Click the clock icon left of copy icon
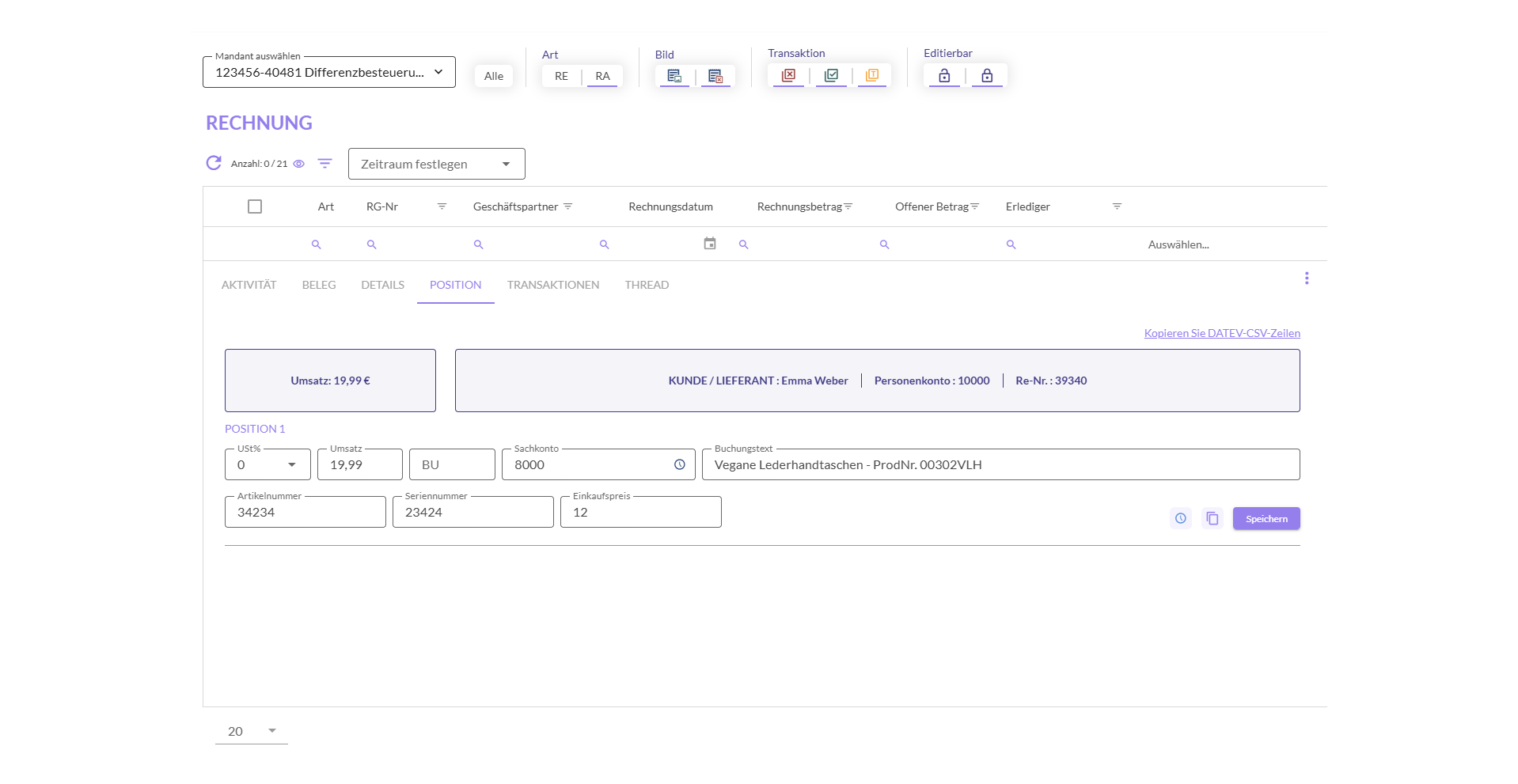The width and height of the screenshot is (1518, 784). pyautogui.click(x=1180, y=519)
